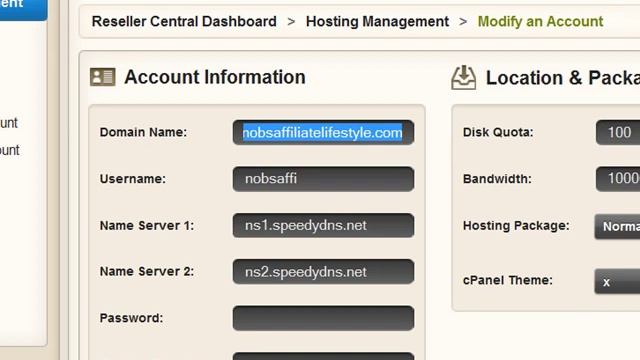Click the cPanel Theme label
This screenshot has height=360, width=640.
pyautogui.click(x=508, y=280)
